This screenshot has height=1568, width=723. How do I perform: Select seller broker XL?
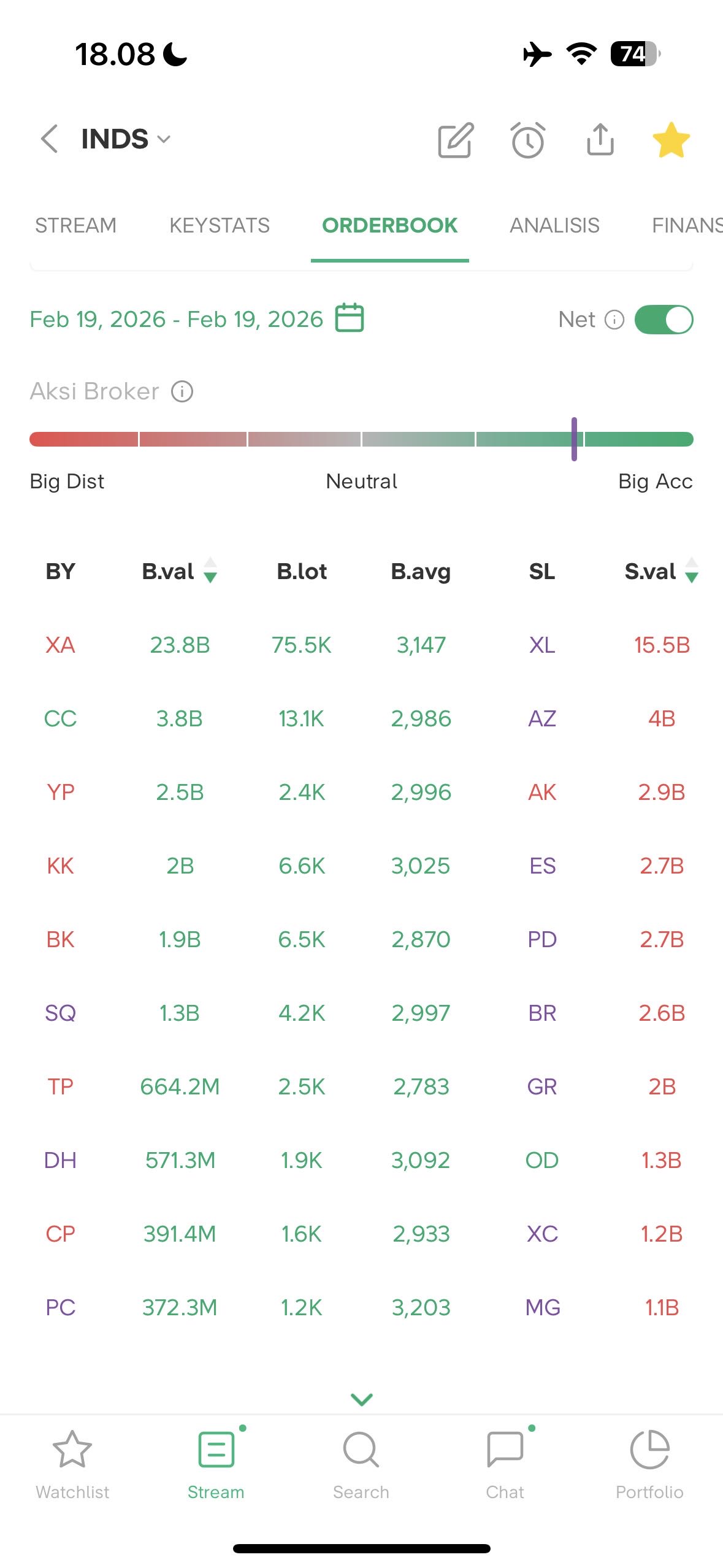coord(542,645)
